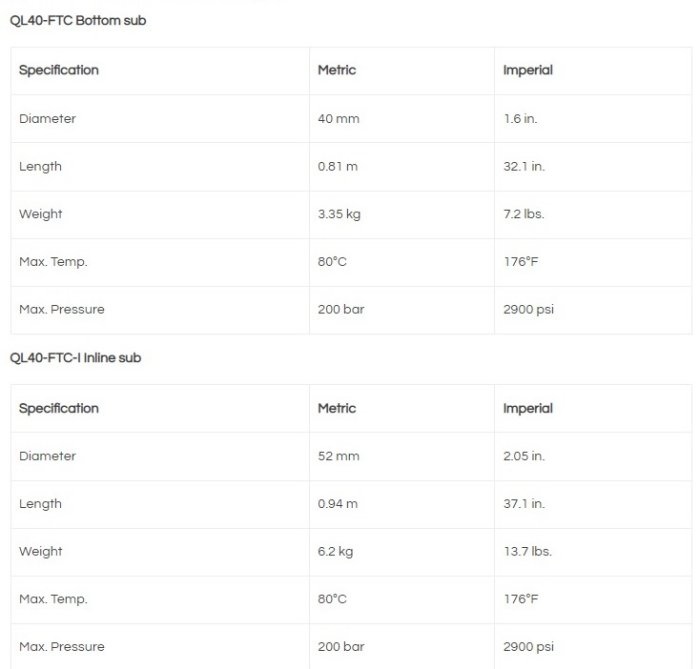The image size is (700, 669).
Task: Click Specification header in first table
Action: pos(59,70)
